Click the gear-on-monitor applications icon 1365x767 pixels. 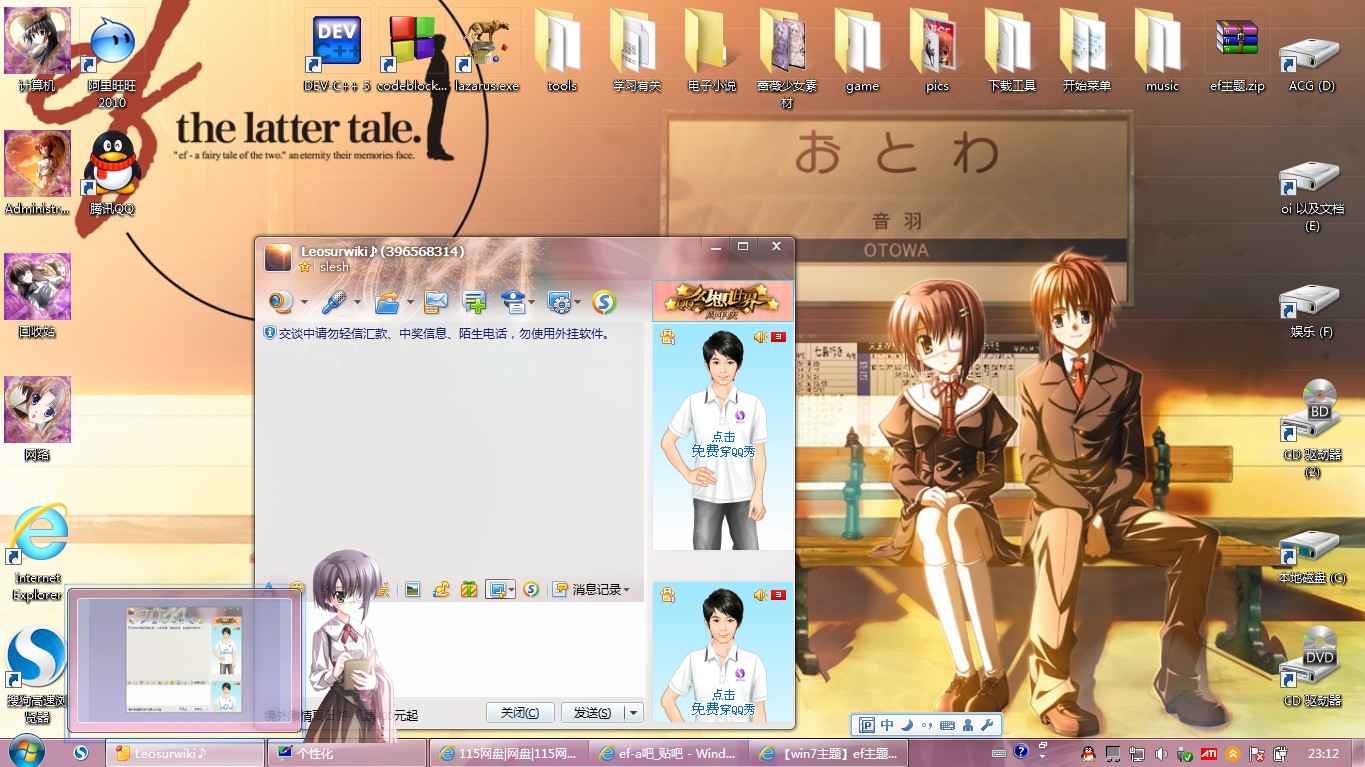click(x=559, y=301)
